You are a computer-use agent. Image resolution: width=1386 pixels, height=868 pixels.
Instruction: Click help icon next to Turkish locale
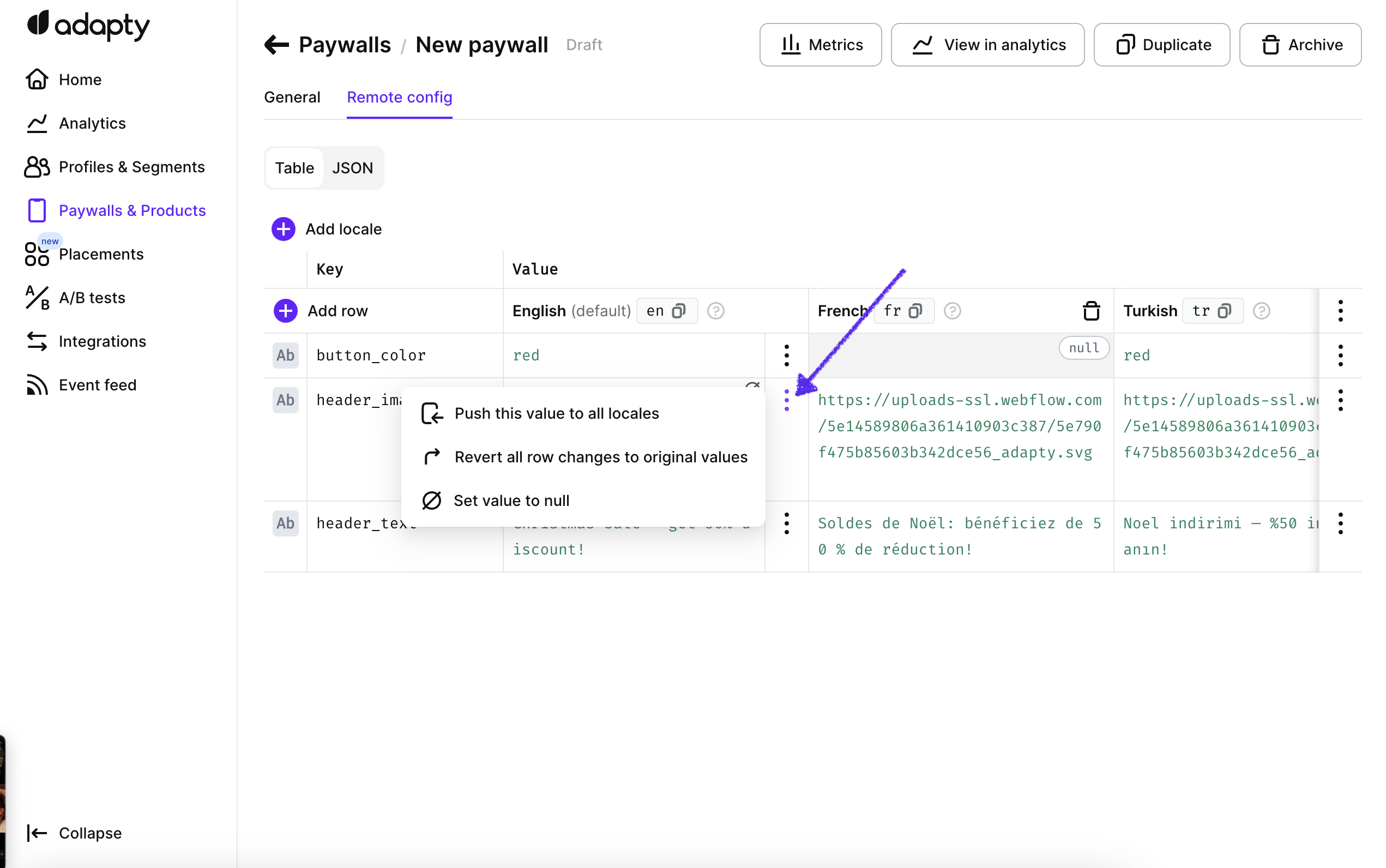[1261, 311]
